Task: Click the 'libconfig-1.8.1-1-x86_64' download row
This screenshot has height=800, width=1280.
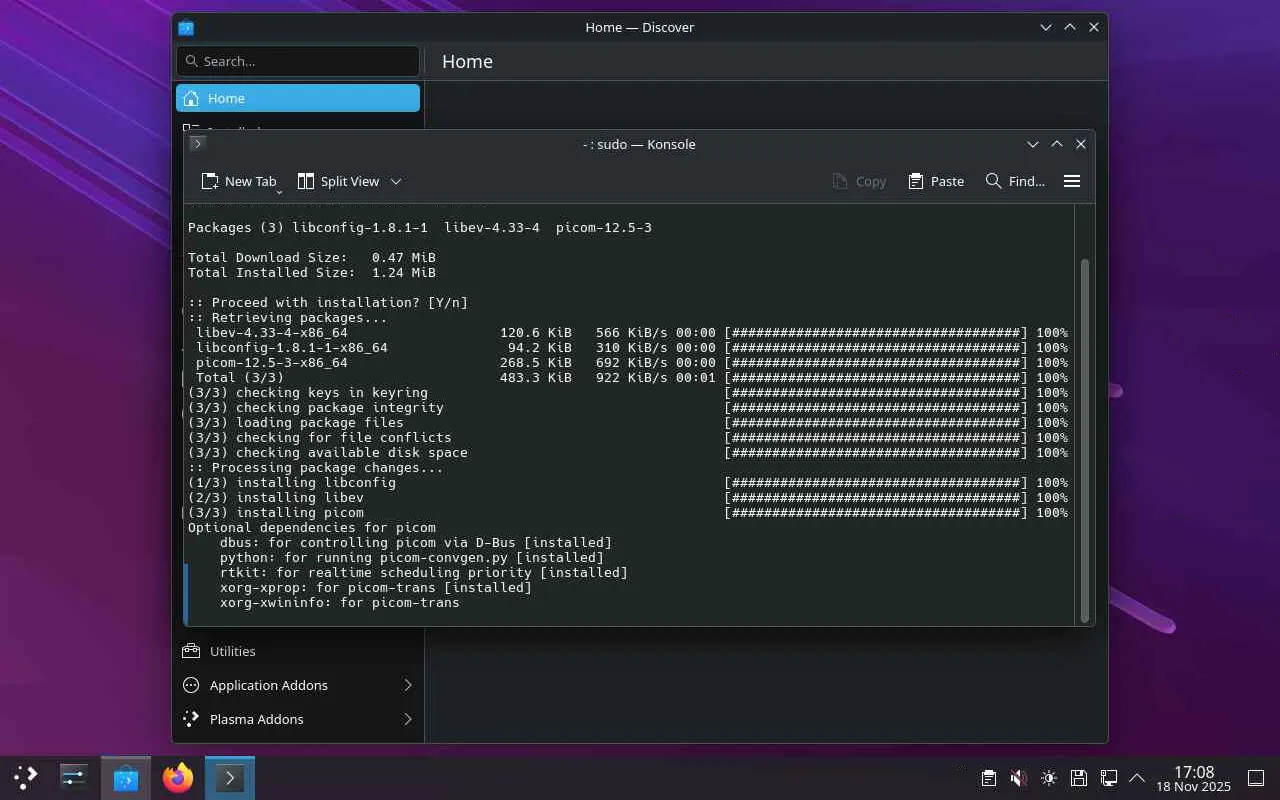Action: pos(632,348)
